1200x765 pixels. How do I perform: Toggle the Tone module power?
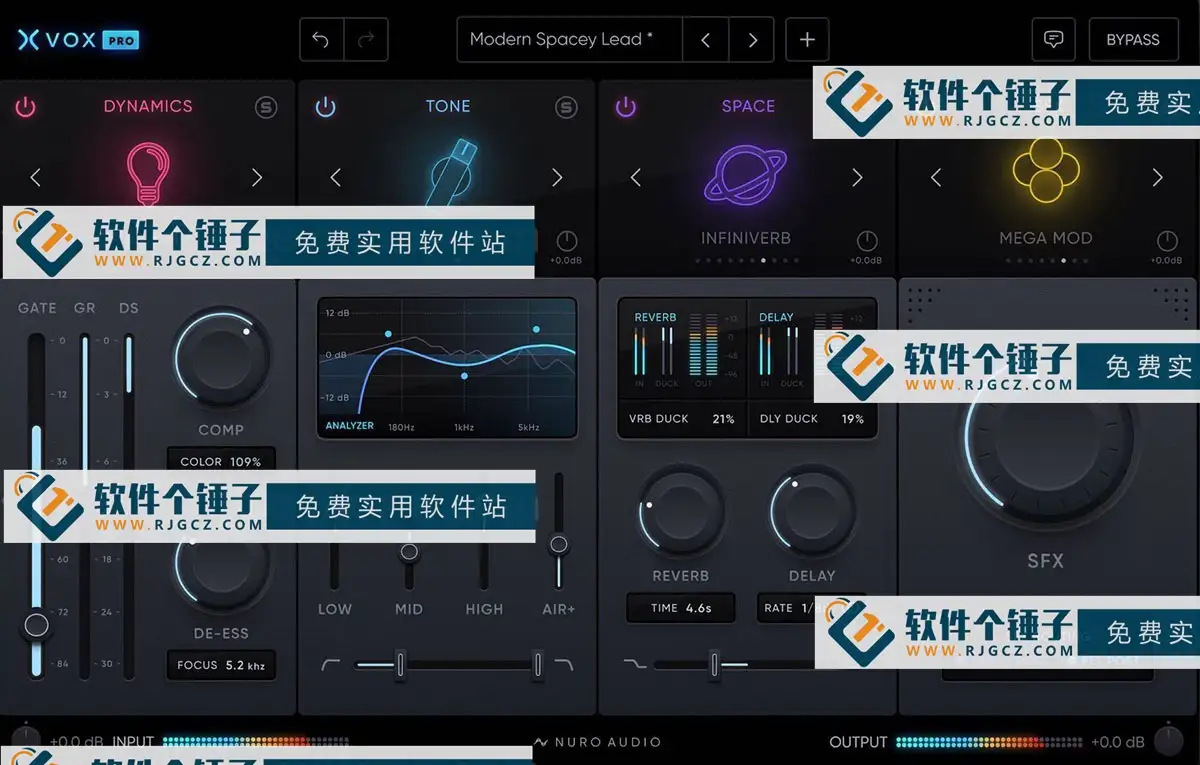(326, 107)
